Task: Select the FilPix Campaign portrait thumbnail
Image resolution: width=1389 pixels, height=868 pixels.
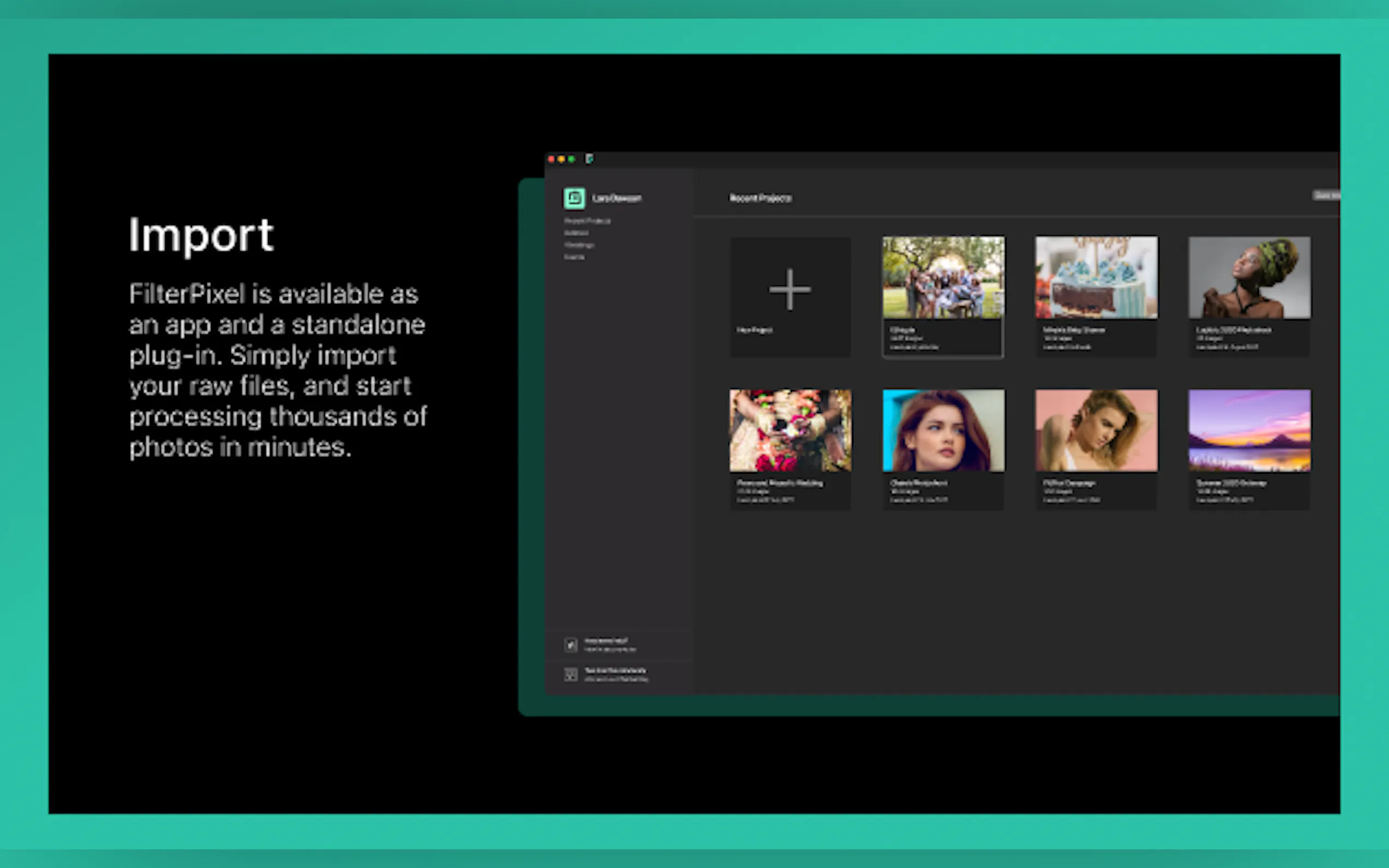Action: coord(1096,430)
